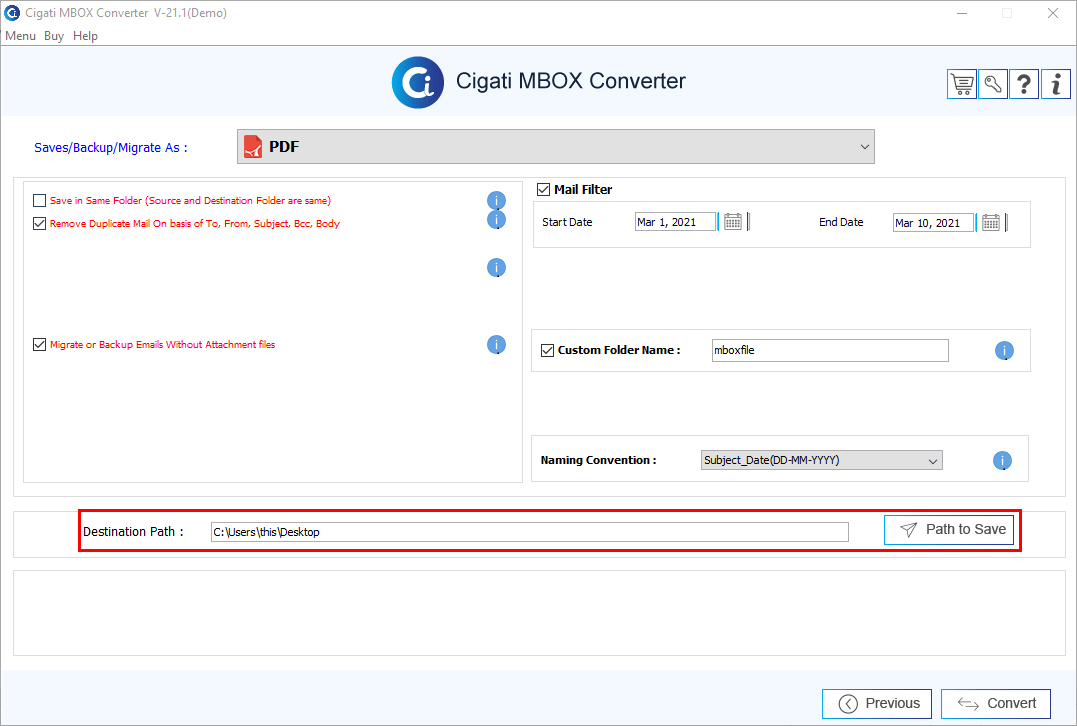Viewport: 1077px width, 726px height.
Task: Show info for Custom Folder Name
Action: [1004, 351]
